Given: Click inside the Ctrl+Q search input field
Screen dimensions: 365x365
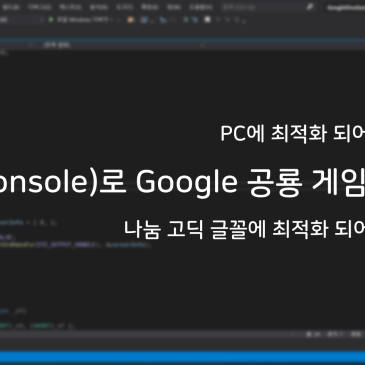Looking at the screenshot, I should (x=263, y=7).
